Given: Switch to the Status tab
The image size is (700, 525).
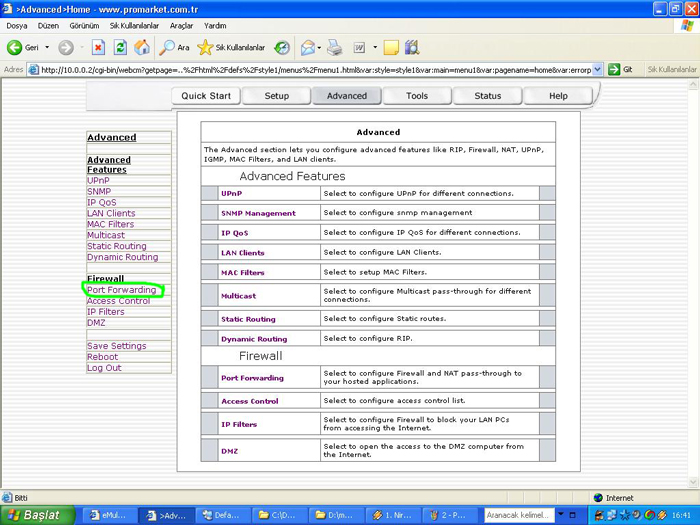Looking at the screenshot, I should tap(488, 96).
